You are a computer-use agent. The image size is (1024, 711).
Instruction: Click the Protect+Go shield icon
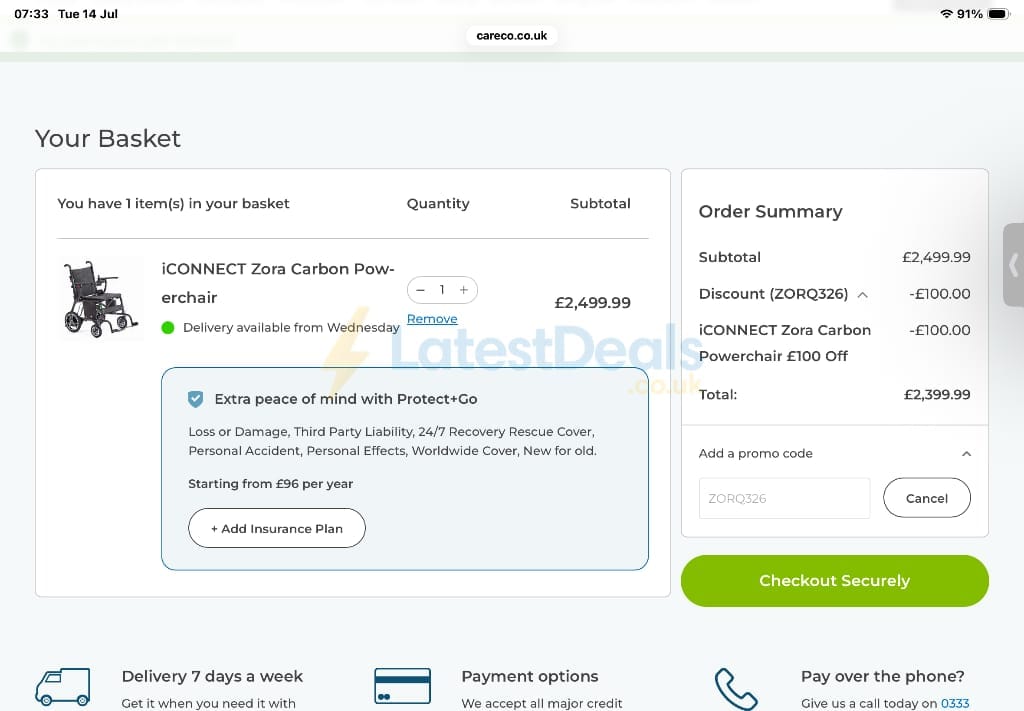pyautogui.click(x=195, y=399)
